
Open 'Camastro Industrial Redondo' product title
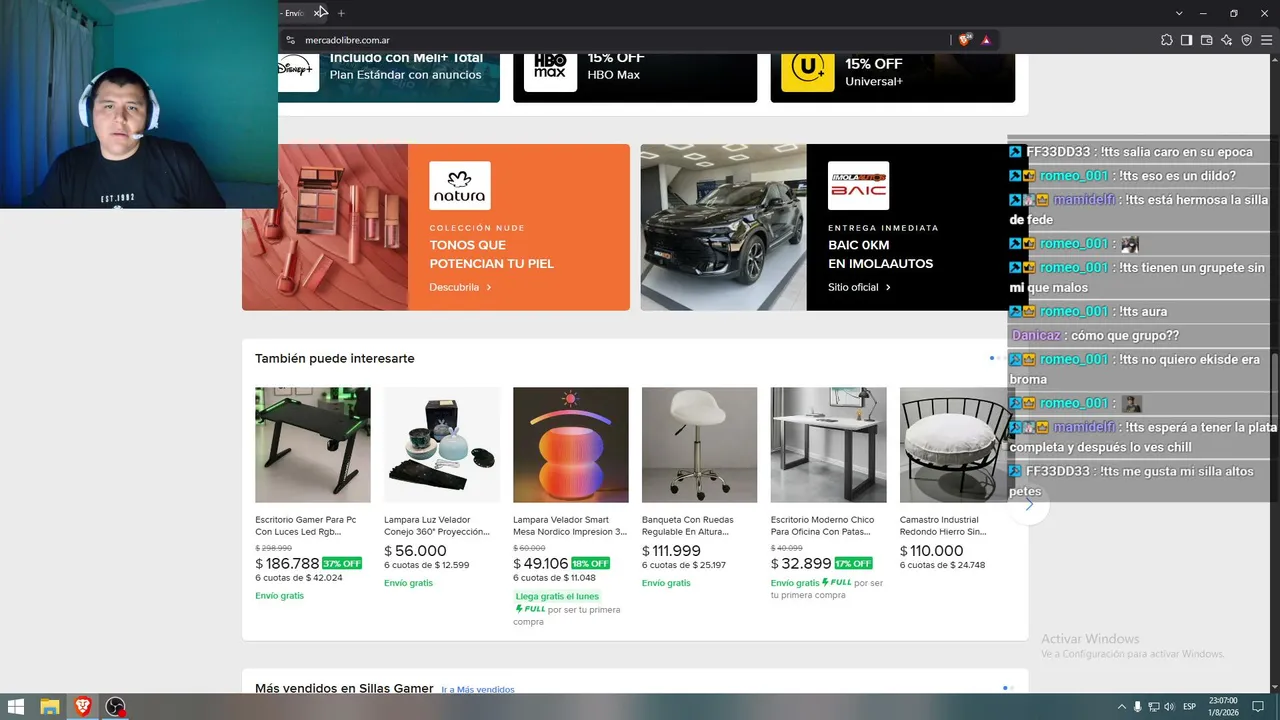pos(944,526)
